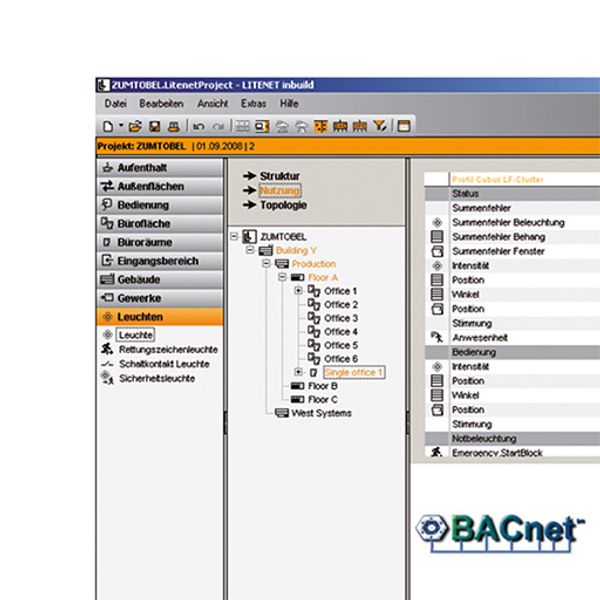Collapse the ZUMTOBEL root node
The height and width of the screenshot is (600, 600).
(234, 236)
